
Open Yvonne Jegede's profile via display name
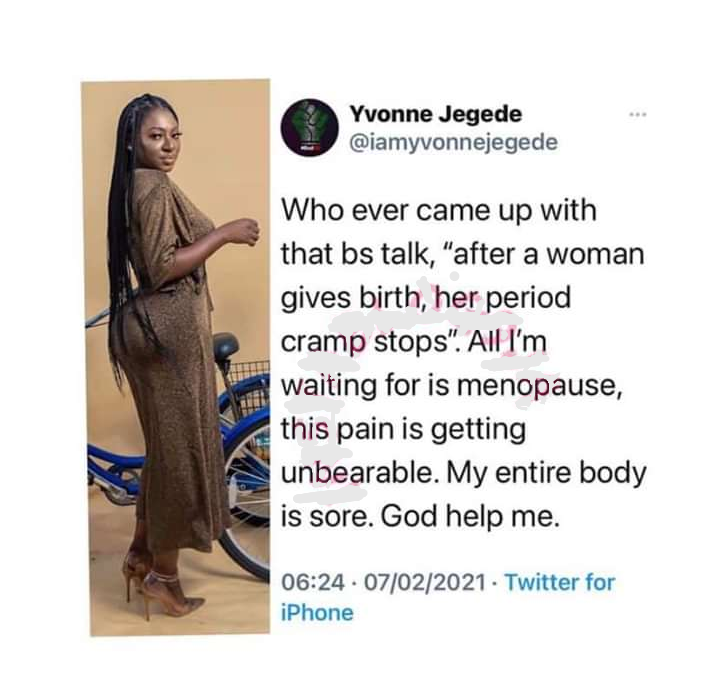[x=436, y=114]
